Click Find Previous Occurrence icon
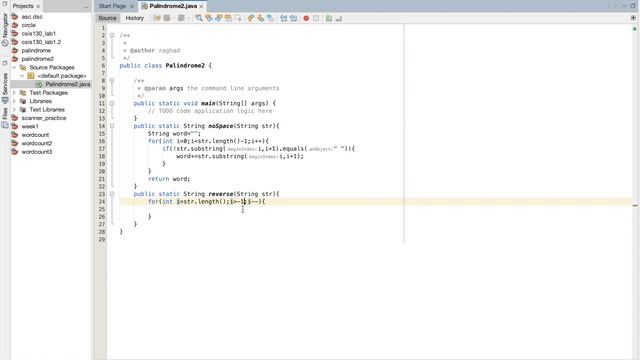 [209, 18]
